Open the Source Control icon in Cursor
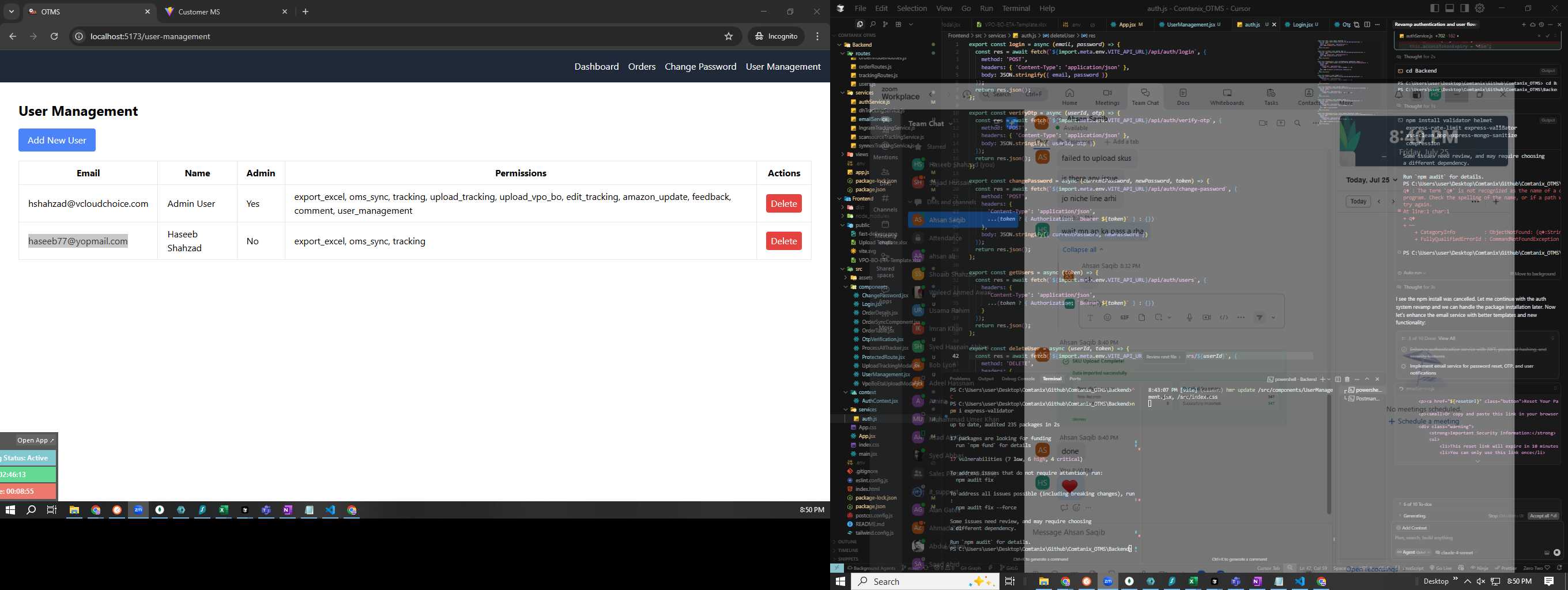The height and width of the screenshot is (590, 1568). [x=885, y=24]
